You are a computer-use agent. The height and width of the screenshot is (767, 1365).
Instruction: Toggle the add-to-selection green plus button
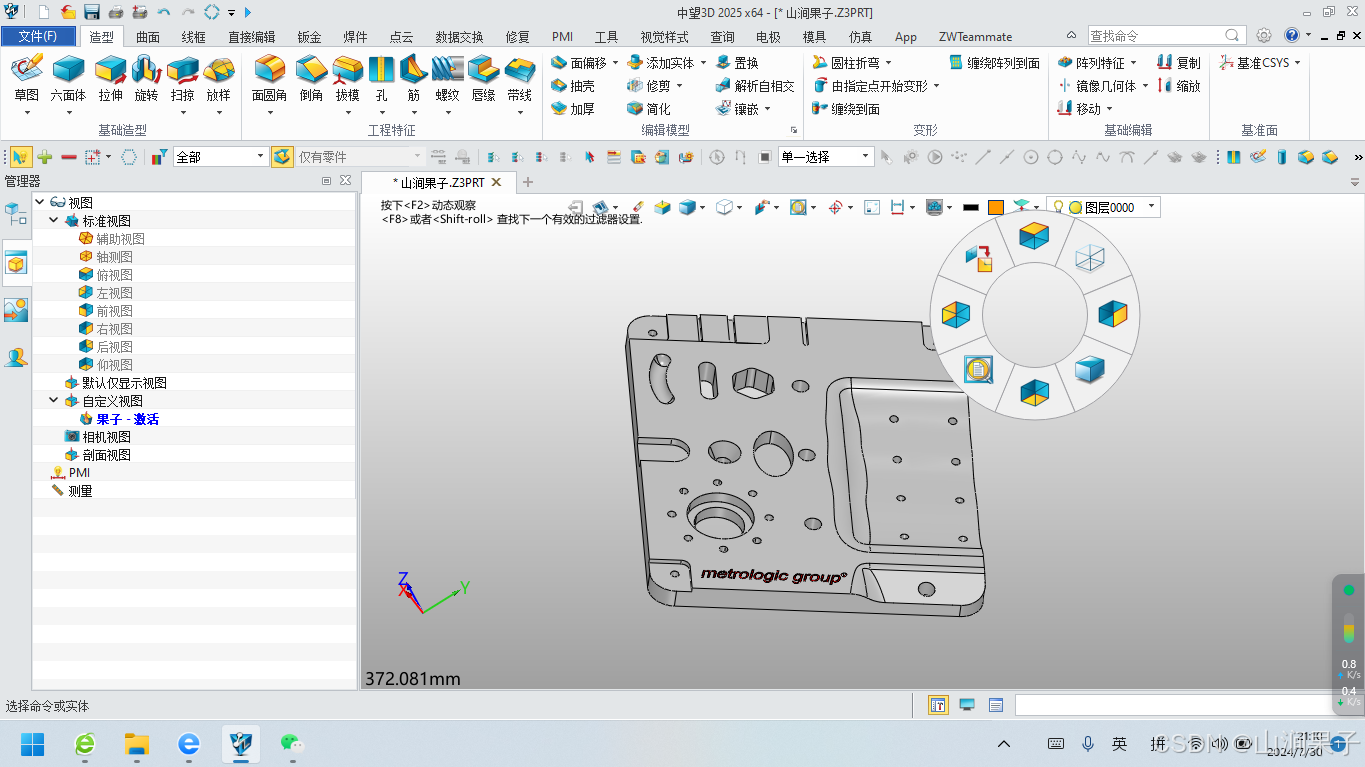click(x=45, y=157)
